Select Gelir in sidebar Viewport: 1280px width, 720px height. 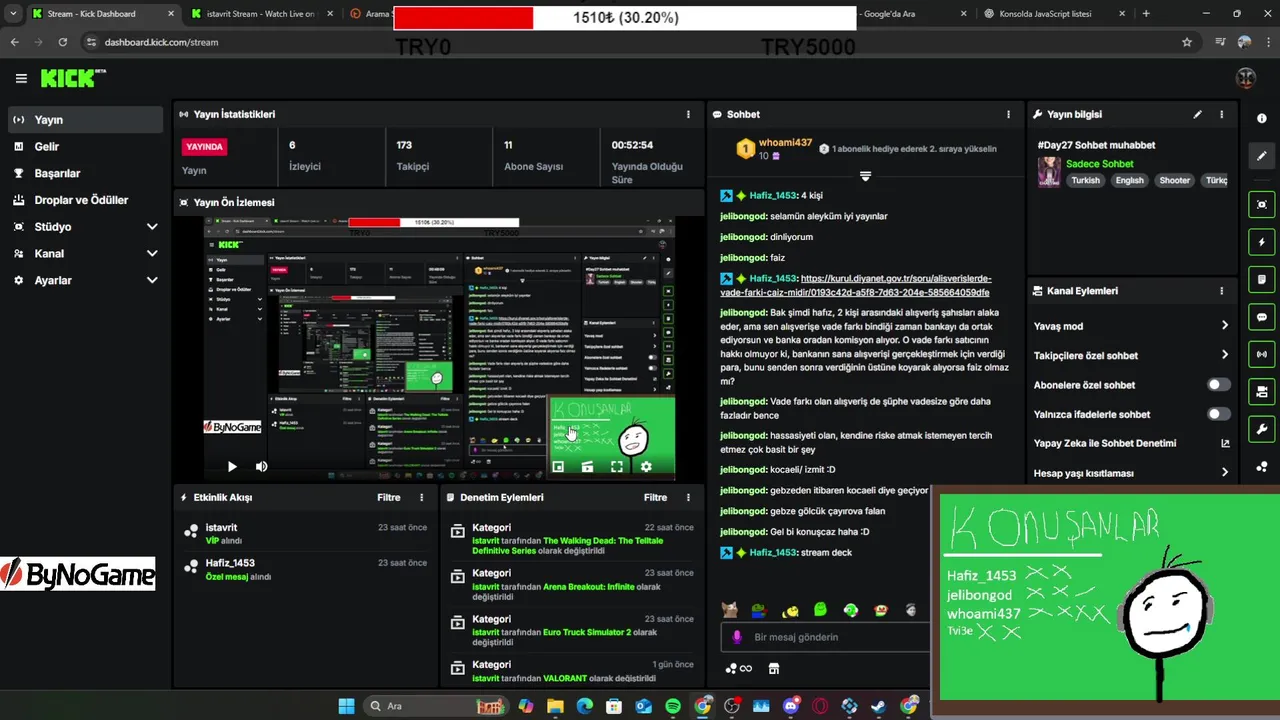tap(85, 147)
